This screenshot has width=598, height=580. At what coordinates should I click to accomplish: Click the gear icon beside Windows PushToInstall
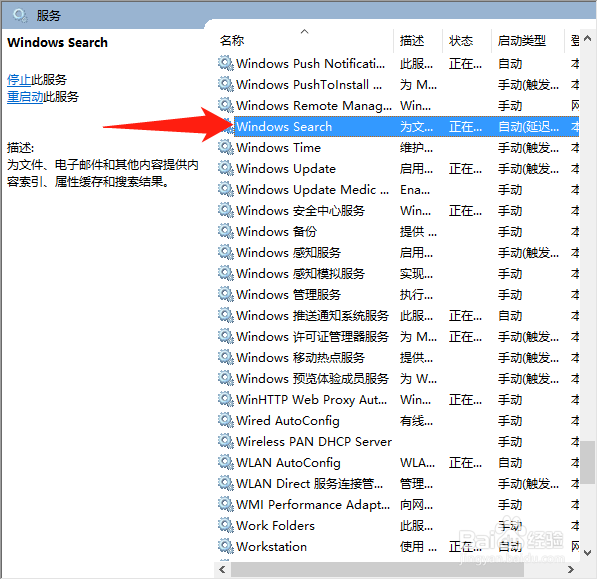(225, 84)
